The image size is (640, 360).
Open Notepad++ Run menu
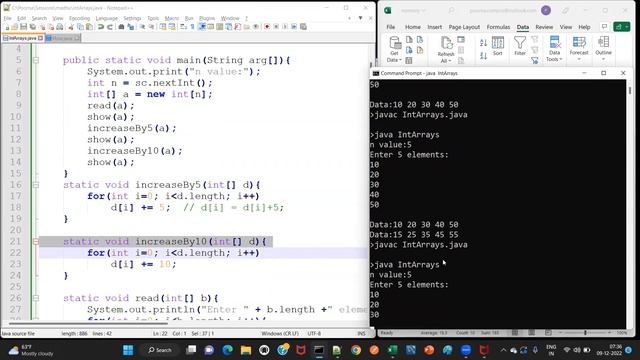189,18
